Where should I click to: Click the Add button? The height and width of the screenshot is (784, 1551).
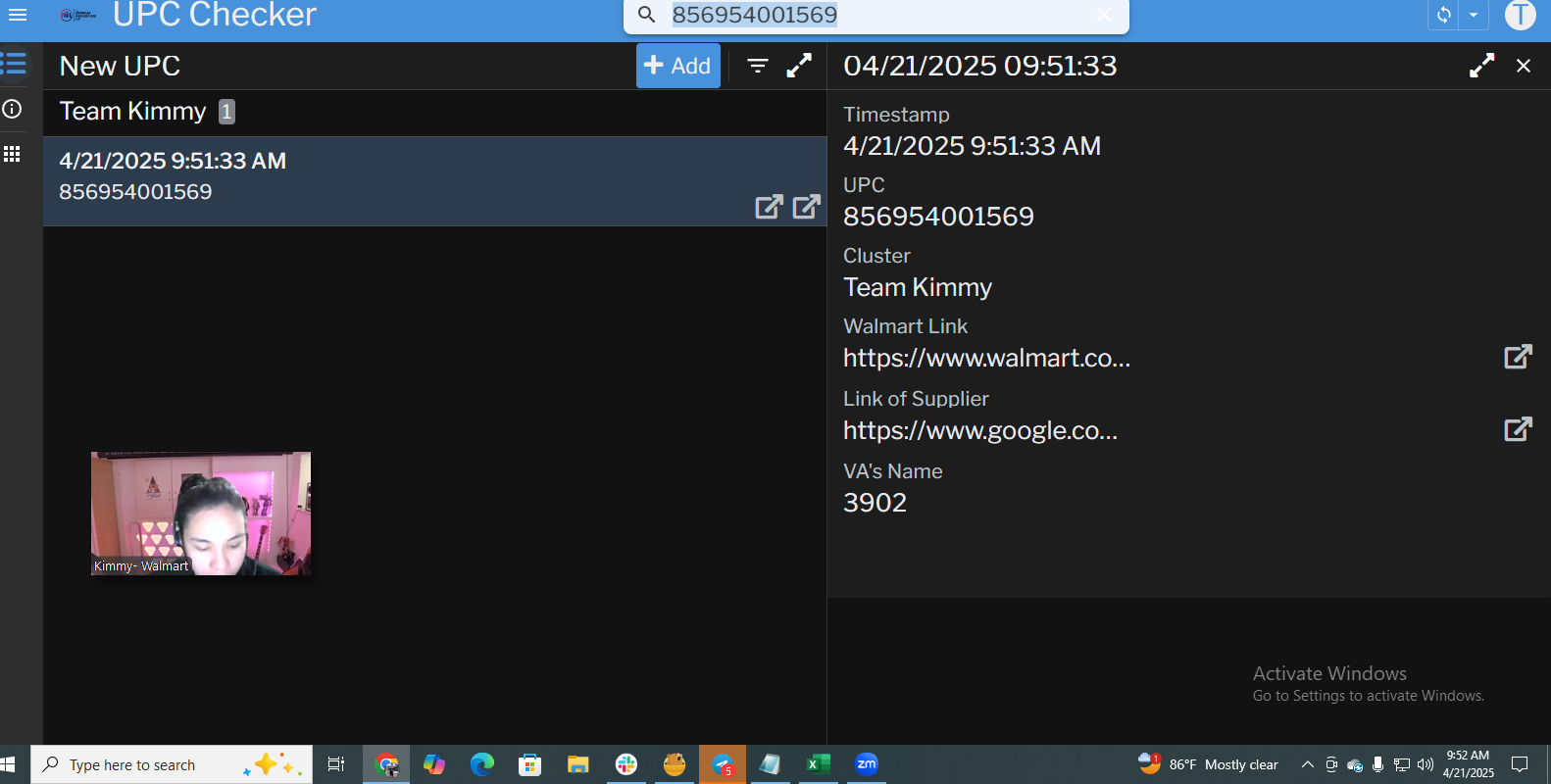(x=677, y=66)
